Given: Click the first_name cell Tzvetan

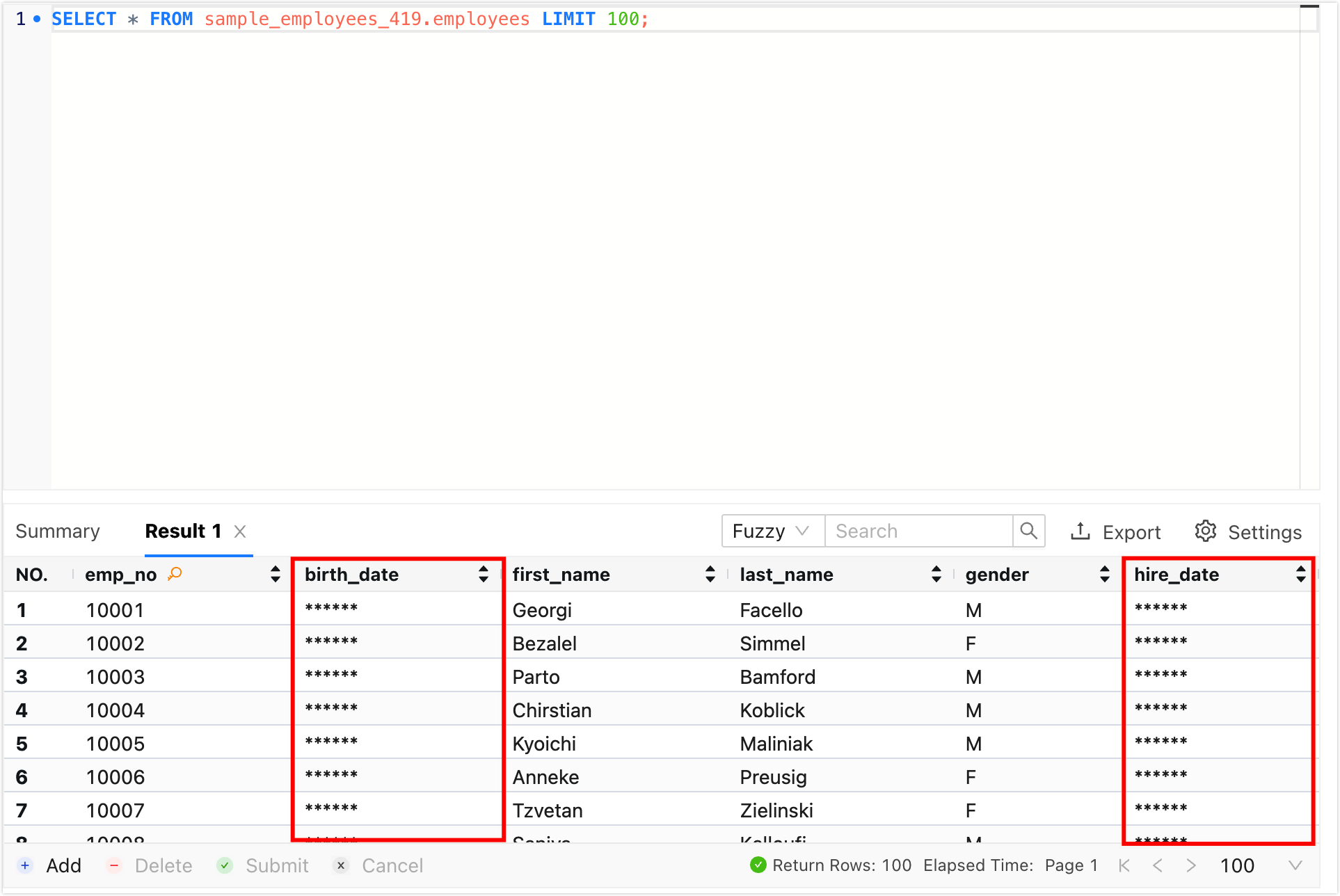Looking at the screenshot, I should [548, 810].
